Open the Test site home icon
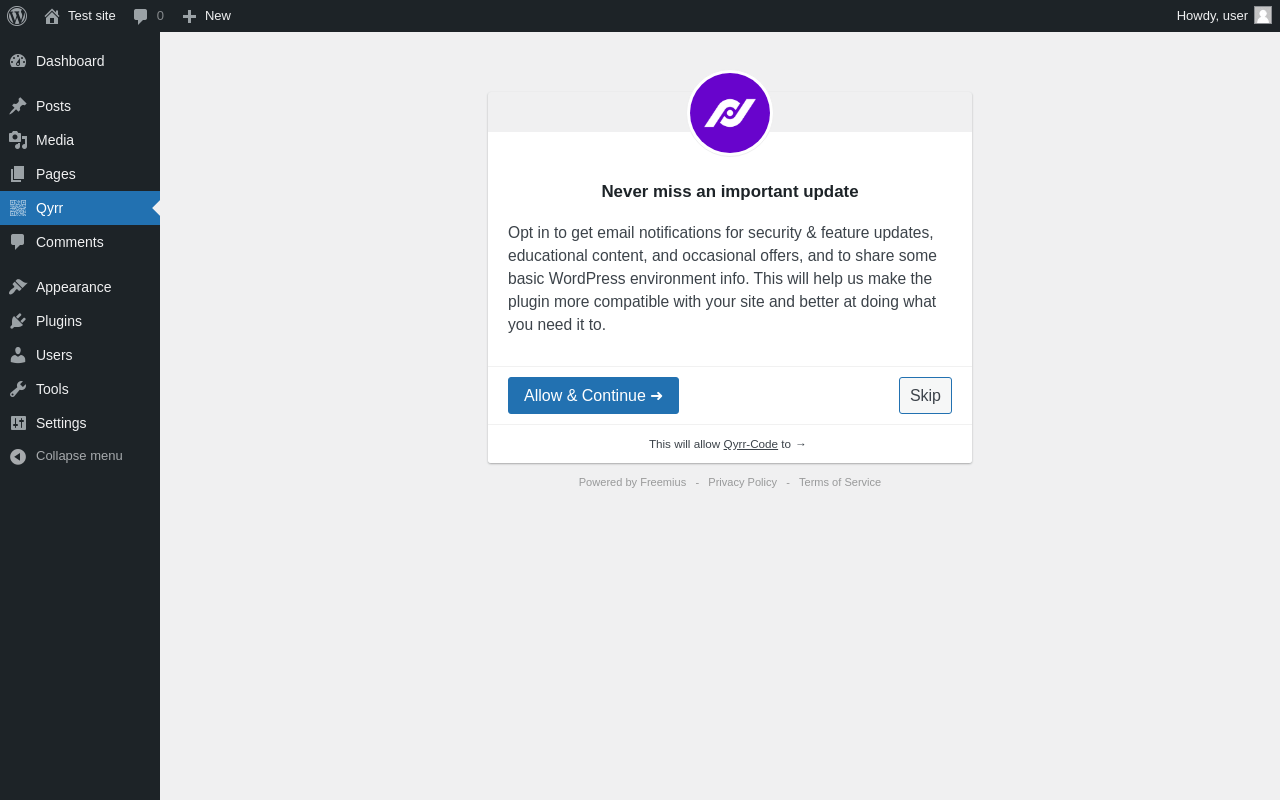The image size is (1280, 800). point(52,16)
